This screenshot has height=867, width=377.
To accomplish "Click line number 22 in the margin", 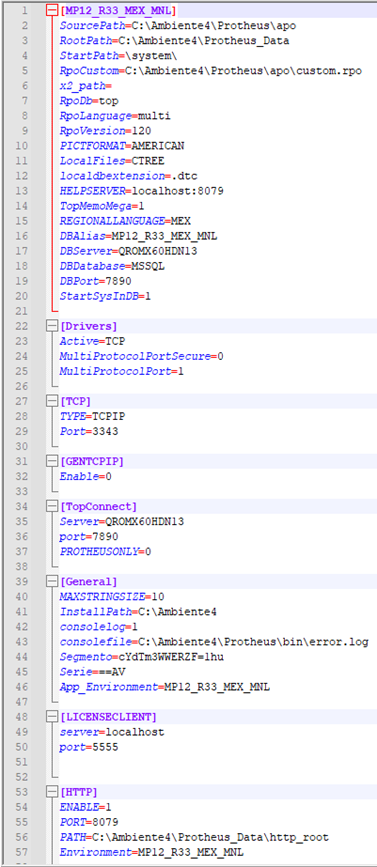I will 21,326.
